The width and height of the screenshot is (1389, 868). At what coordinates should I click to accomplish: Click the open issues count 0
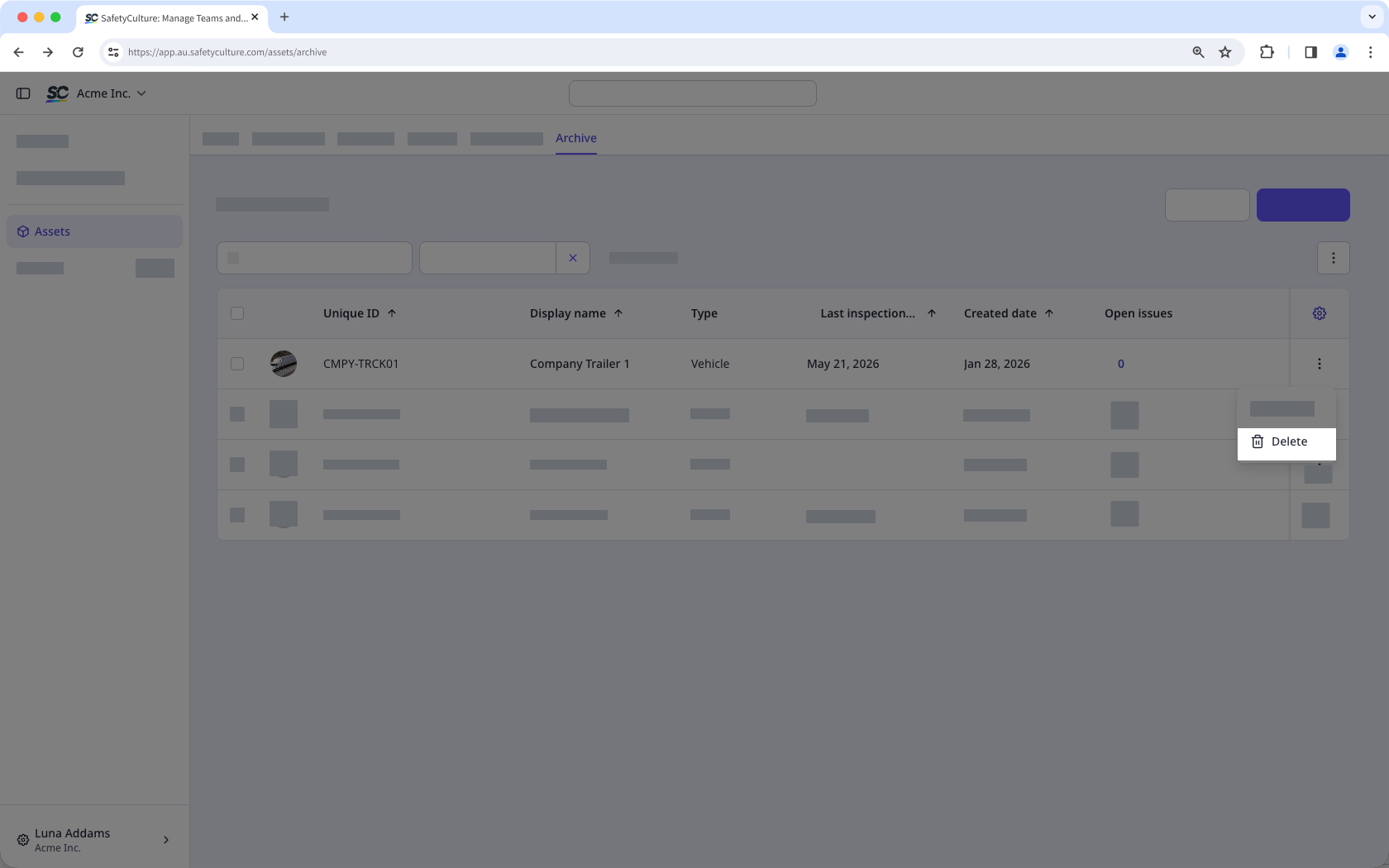tap(1121, 364)
